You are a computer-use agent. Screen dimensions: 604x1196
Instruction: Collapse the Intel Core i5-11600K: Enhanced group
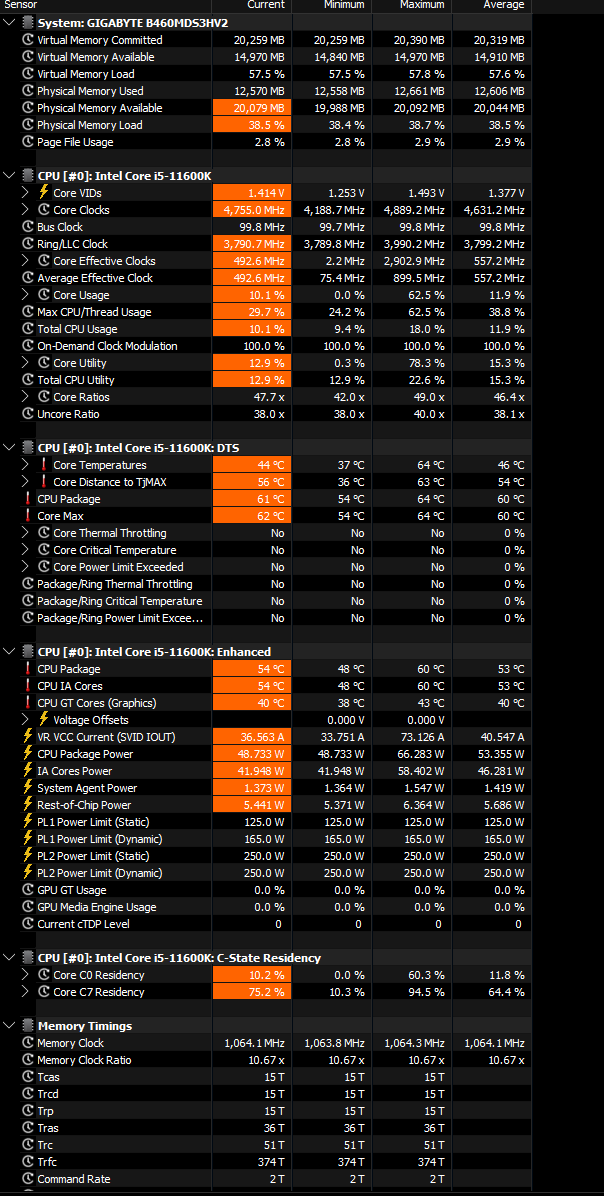click(9, 651)
